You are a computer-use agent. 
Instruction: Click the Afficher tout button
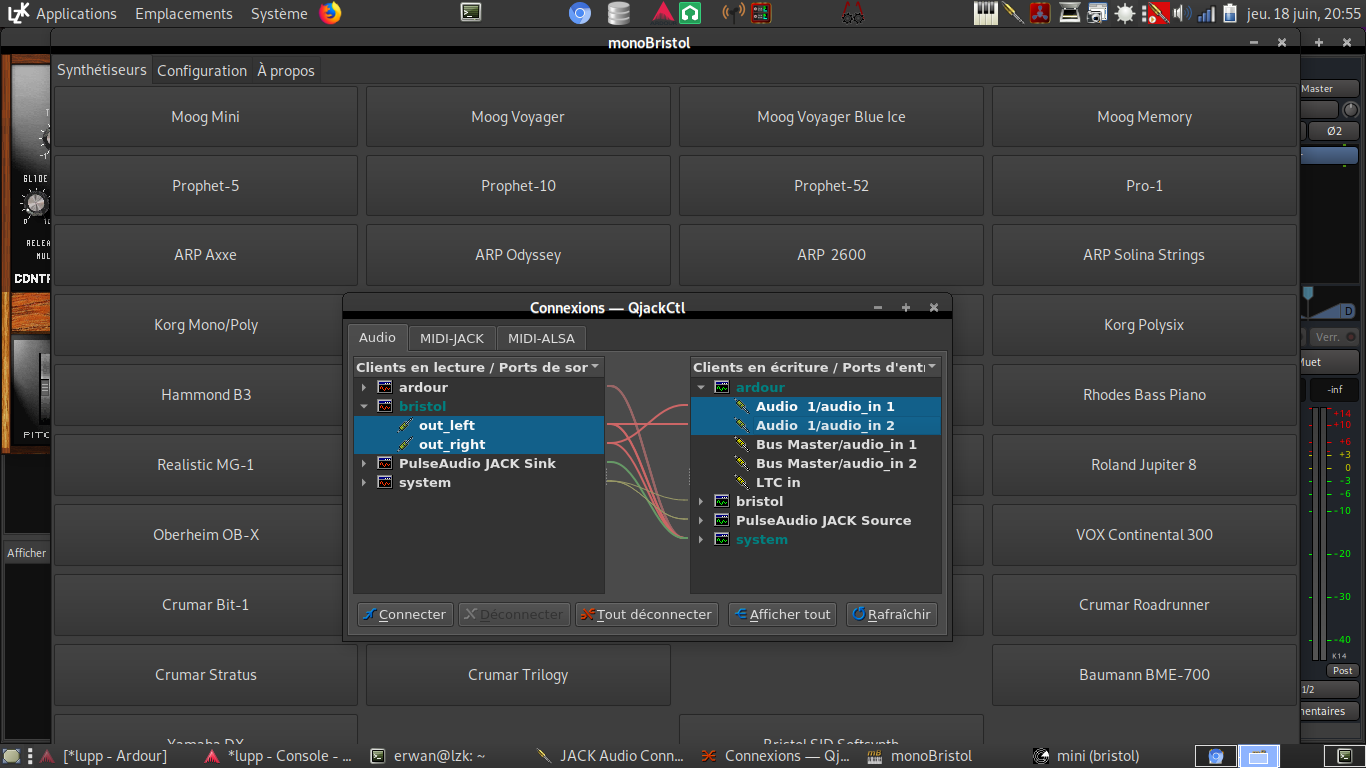[x=783, y=615]
